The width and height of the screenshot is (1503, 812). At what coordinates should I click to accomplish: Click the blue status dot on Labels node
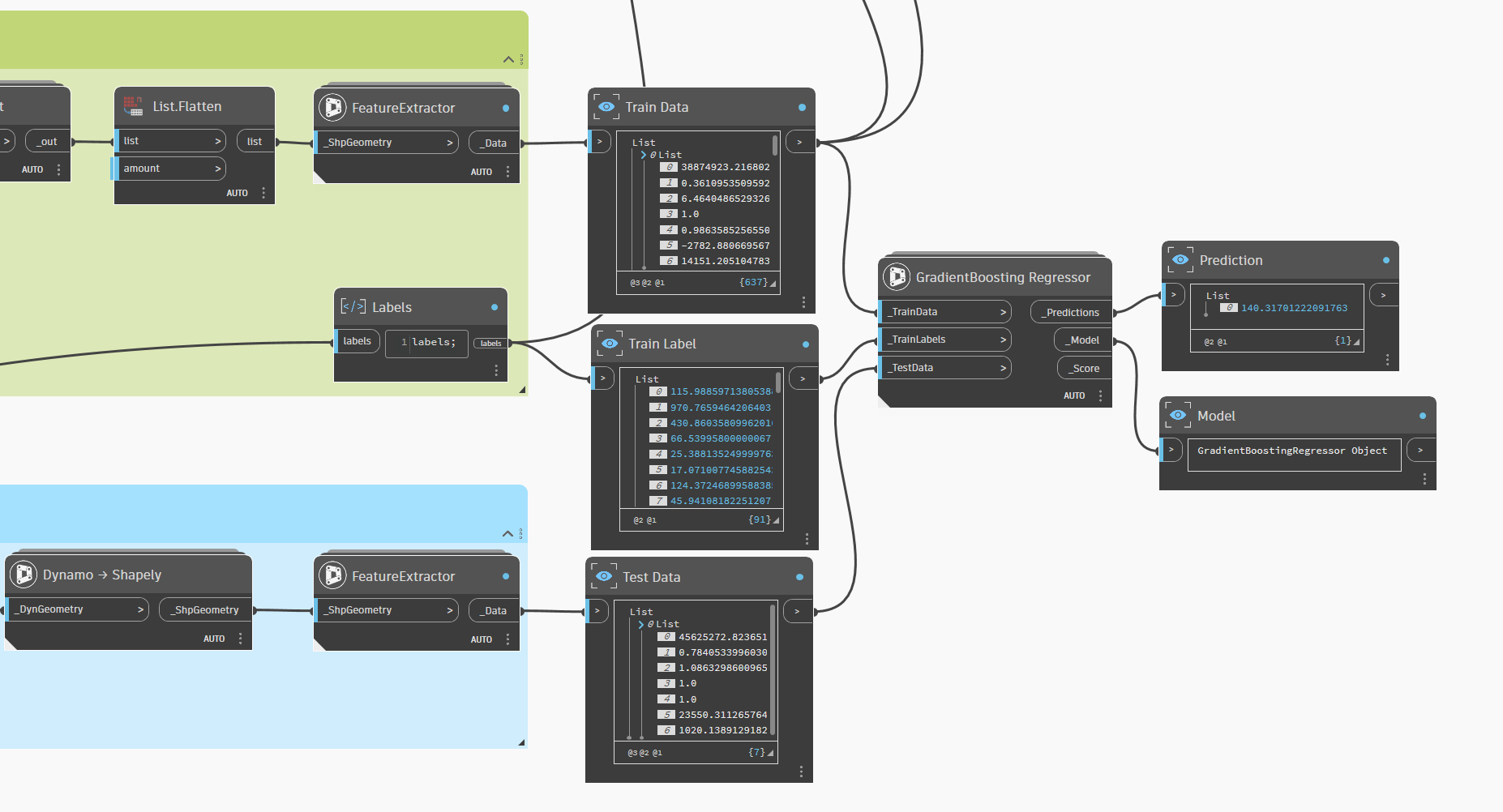point(495,307)
